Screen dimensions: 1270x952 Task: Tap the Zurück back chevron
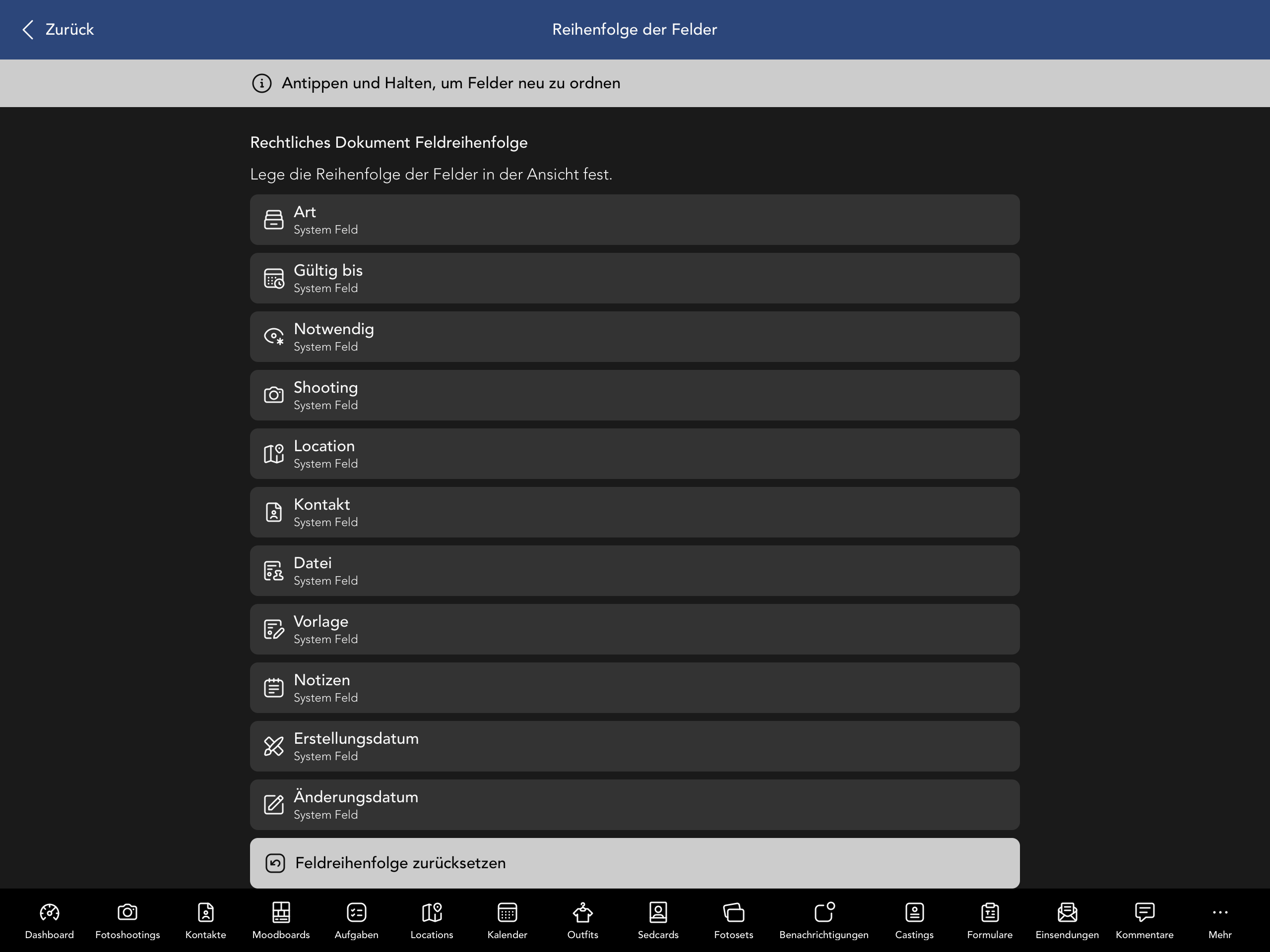(28, 29)
